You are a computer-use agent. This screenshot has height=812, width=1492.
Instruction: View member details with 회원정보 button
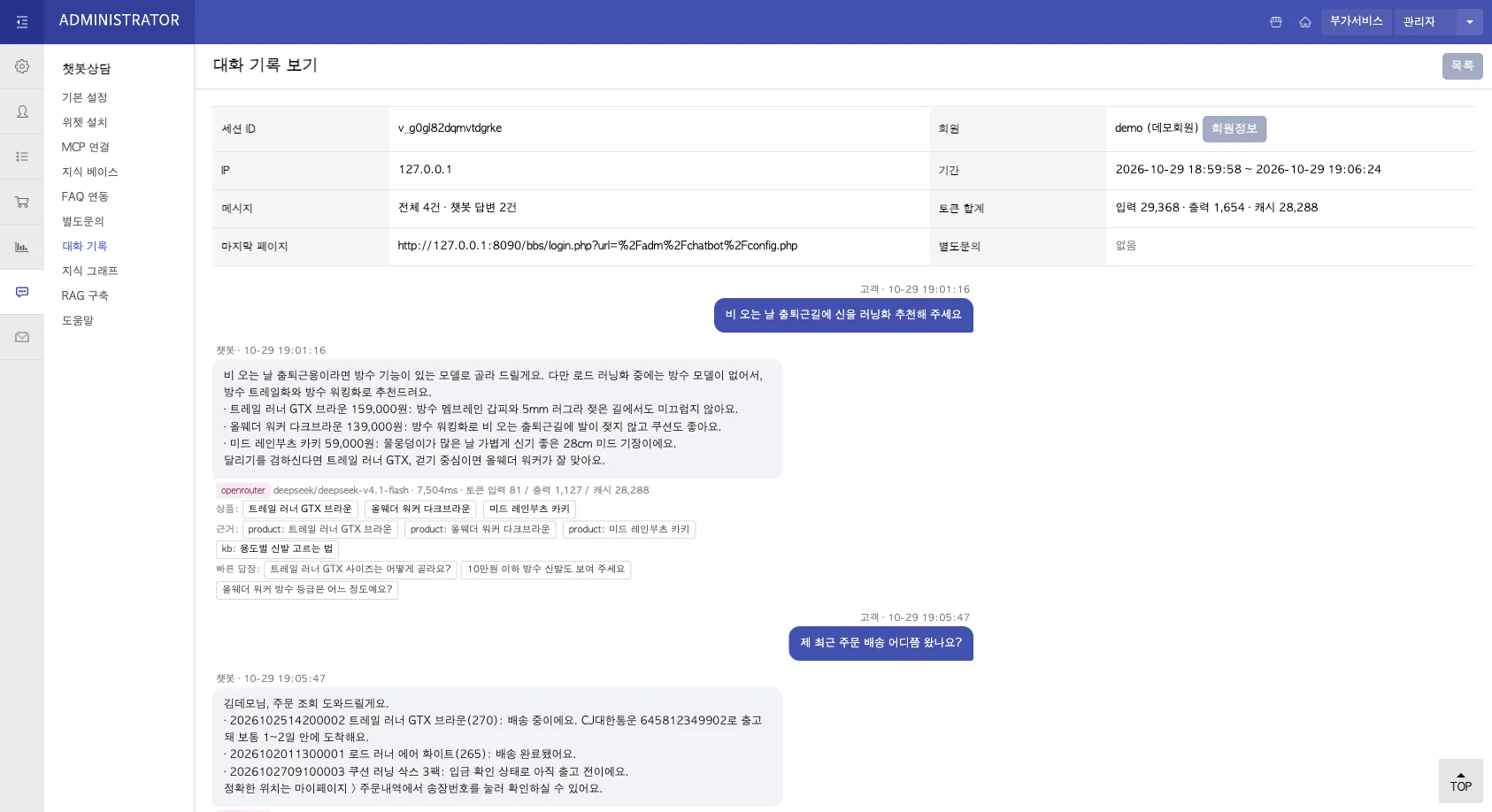(1234, 129)
